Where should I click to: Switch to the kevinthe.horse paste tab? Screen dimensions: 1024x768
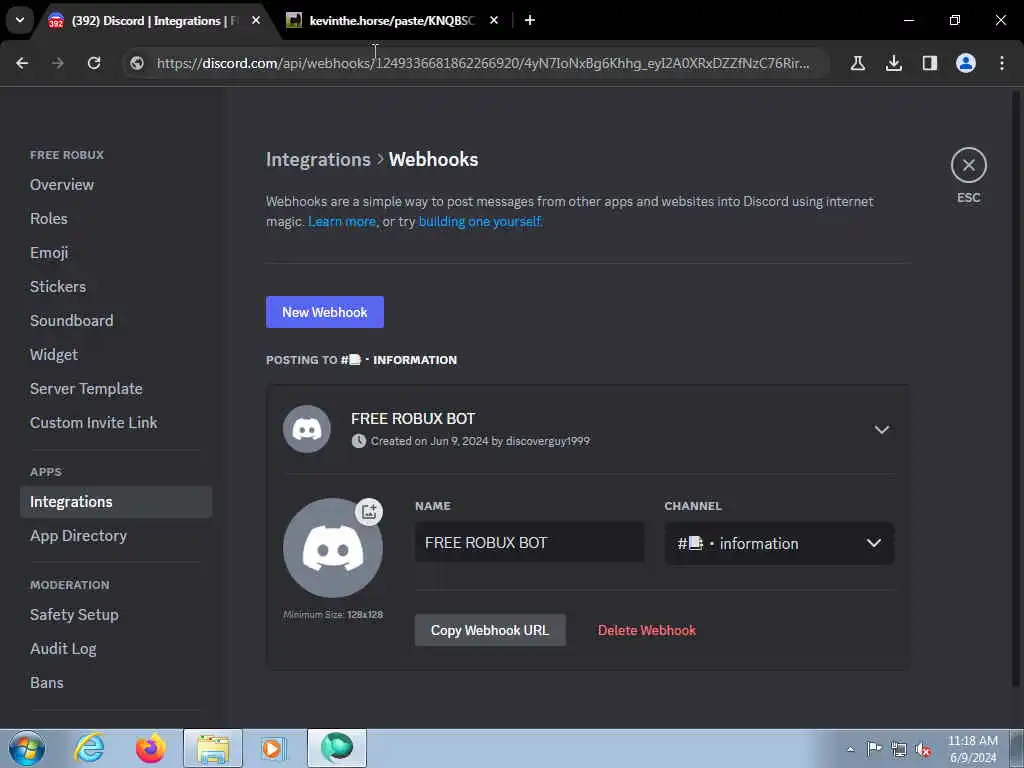[x=392, y=20]
